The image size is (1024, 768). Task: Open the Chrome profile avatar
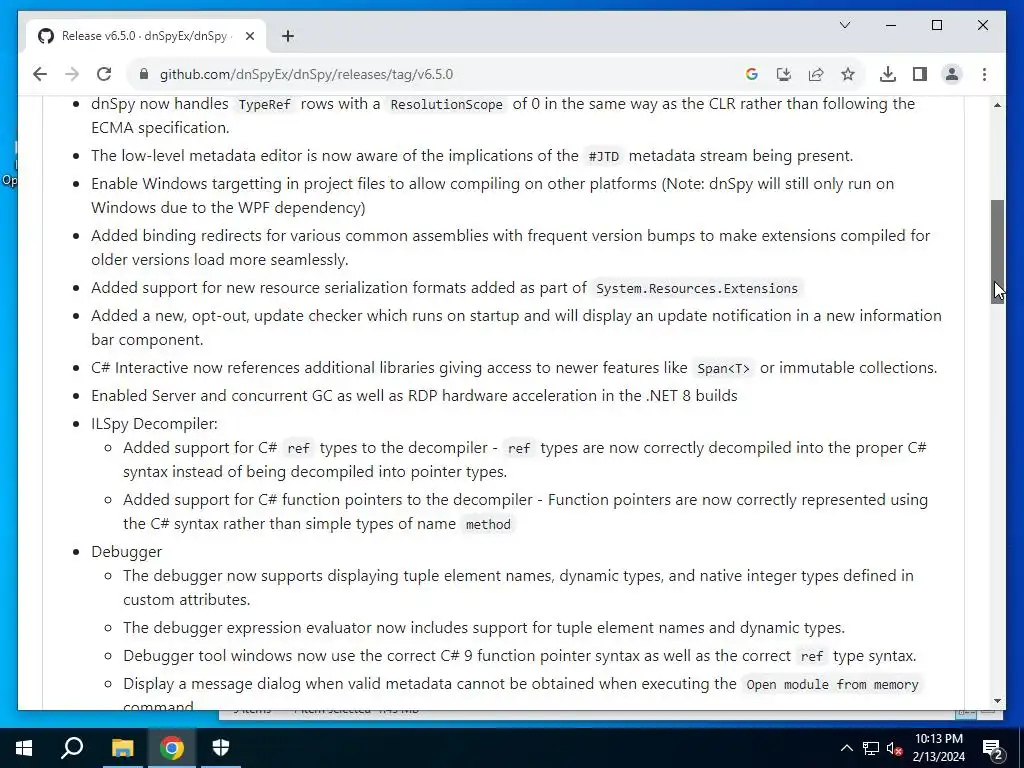pyautogui.click(x=952, y=74)
